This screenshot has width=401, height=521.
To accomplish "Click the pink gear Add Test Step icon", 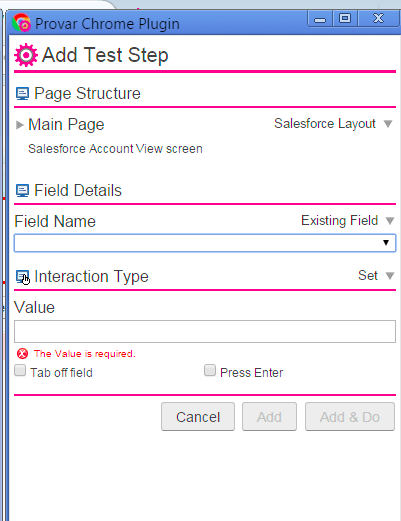I will [x=26, y=55].
